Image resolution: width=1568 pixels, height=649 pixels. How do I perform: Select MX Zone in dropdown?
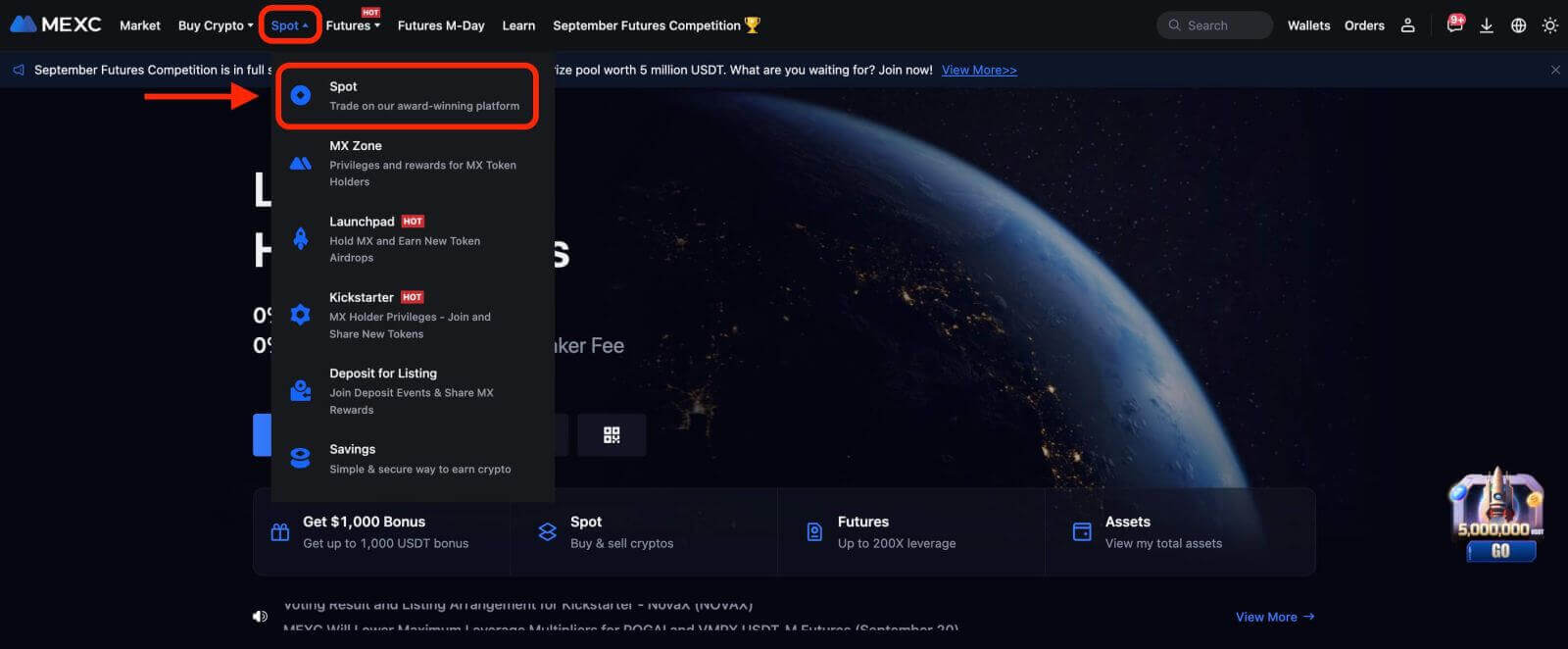point(412,163)
